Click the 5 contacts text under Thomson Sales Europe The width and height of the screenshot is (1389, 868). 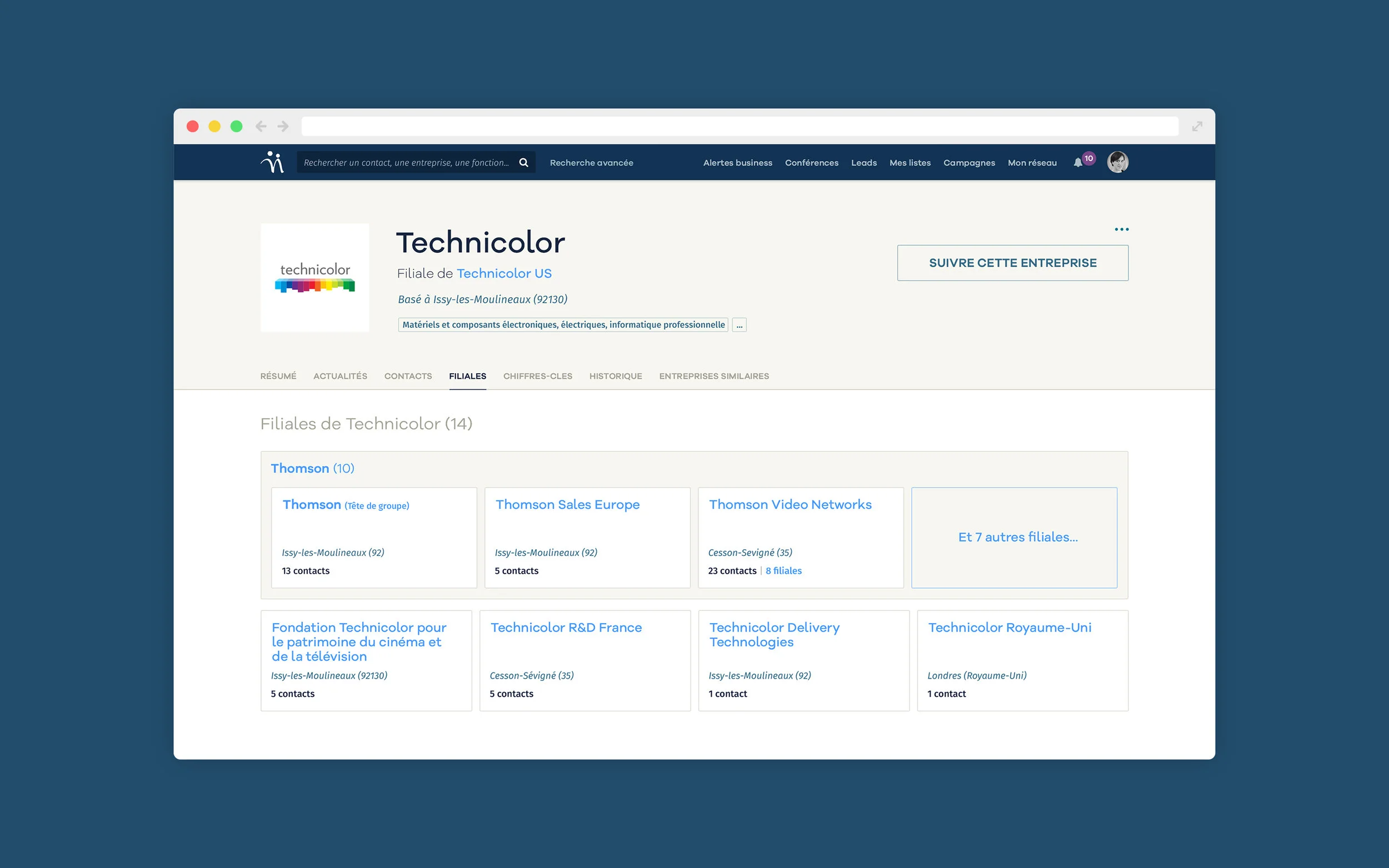tap(516, 571)
